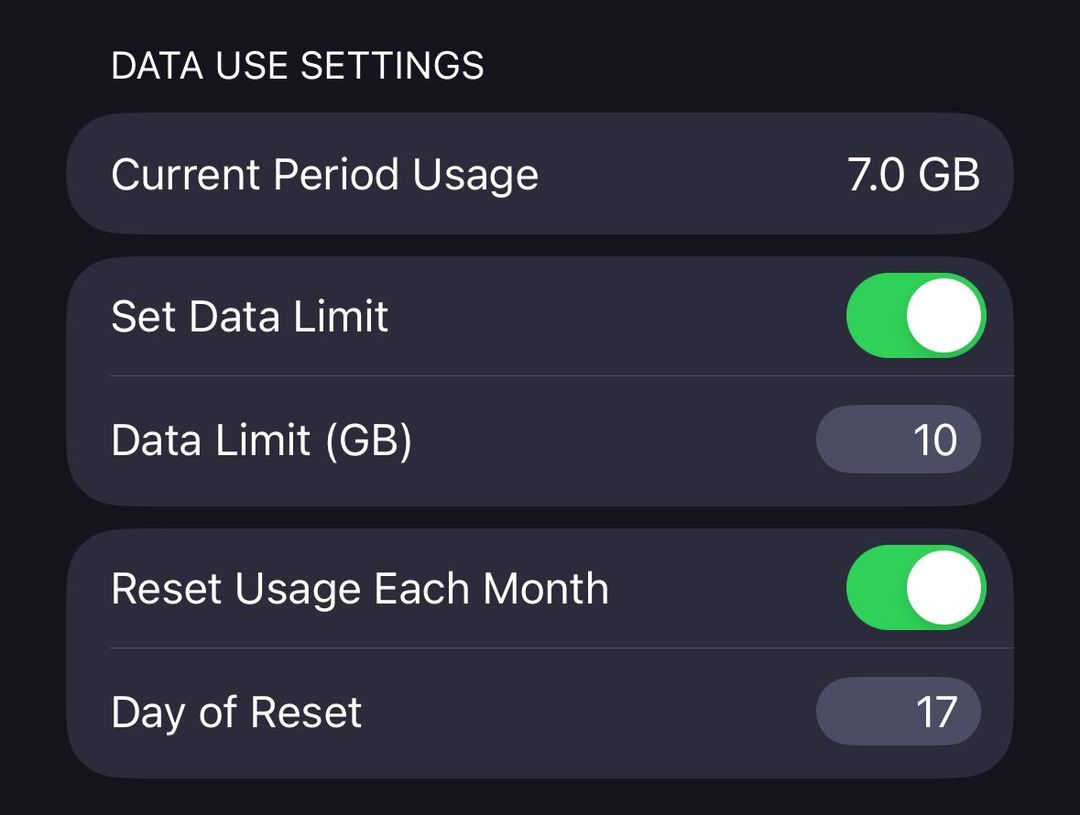The image size is (1080, 815).
Task: Select the Reset Usage Each Month label
Action: click(x=360, y=588)
